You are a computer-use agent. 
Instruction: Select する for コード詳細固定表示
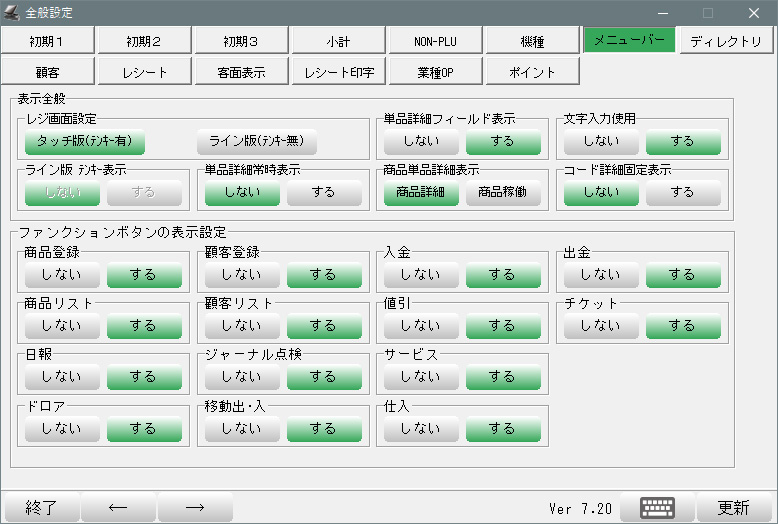683,192
